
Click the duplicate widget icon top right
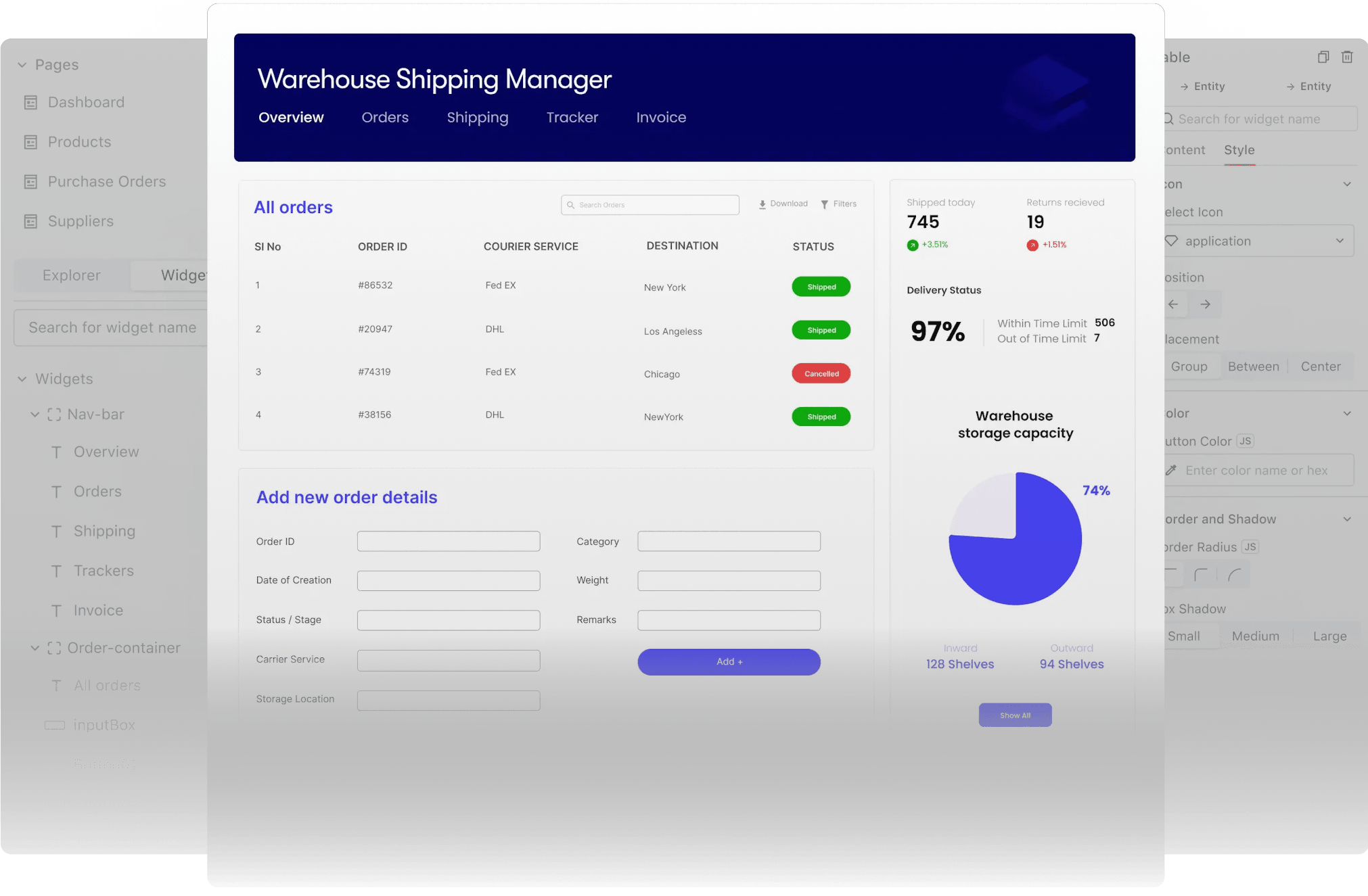coord(1323,57)
